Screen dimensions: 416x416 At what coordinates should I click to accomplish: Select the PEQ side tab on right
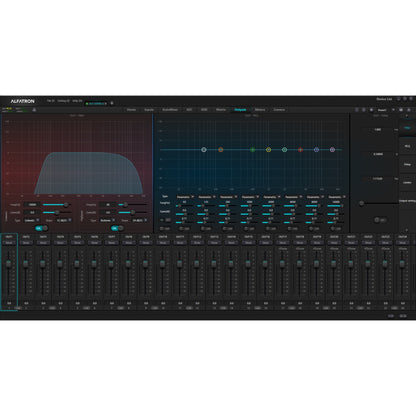click(x=407, y=146)
